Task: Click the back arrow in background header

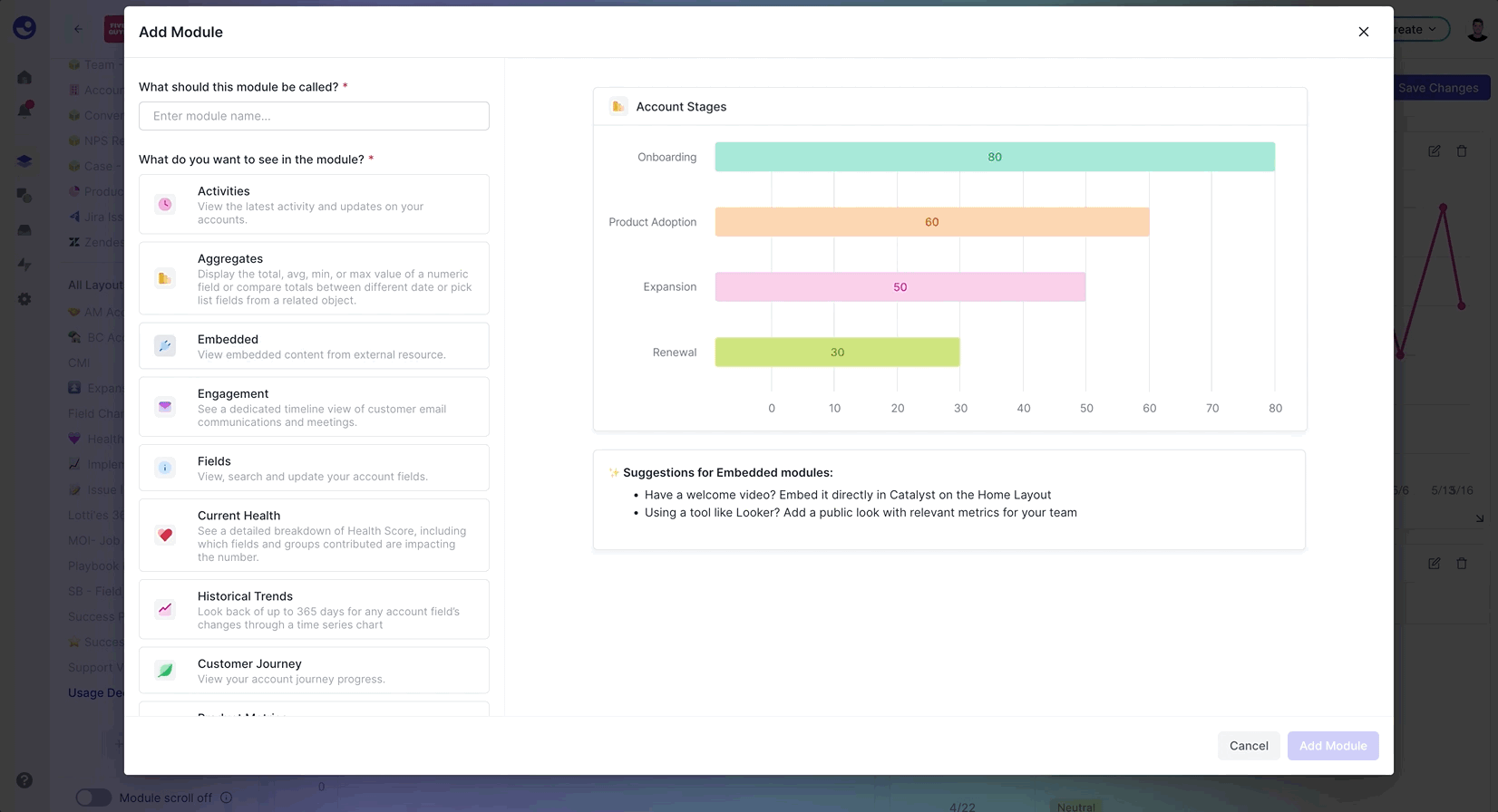Action: 78,29
